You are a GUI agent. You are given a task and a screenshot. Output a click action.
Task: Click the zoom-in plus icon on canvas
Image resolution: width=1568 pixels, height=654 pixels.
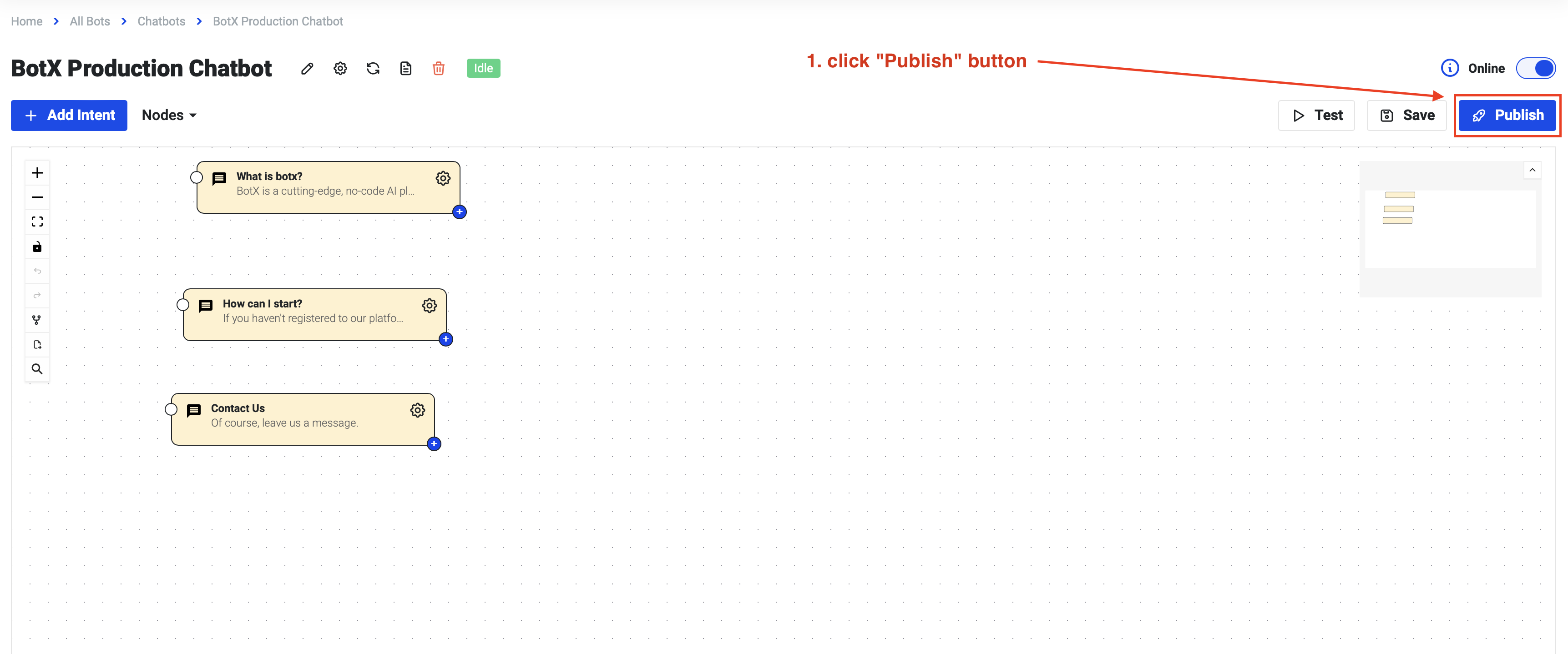(x=37, y=172)
